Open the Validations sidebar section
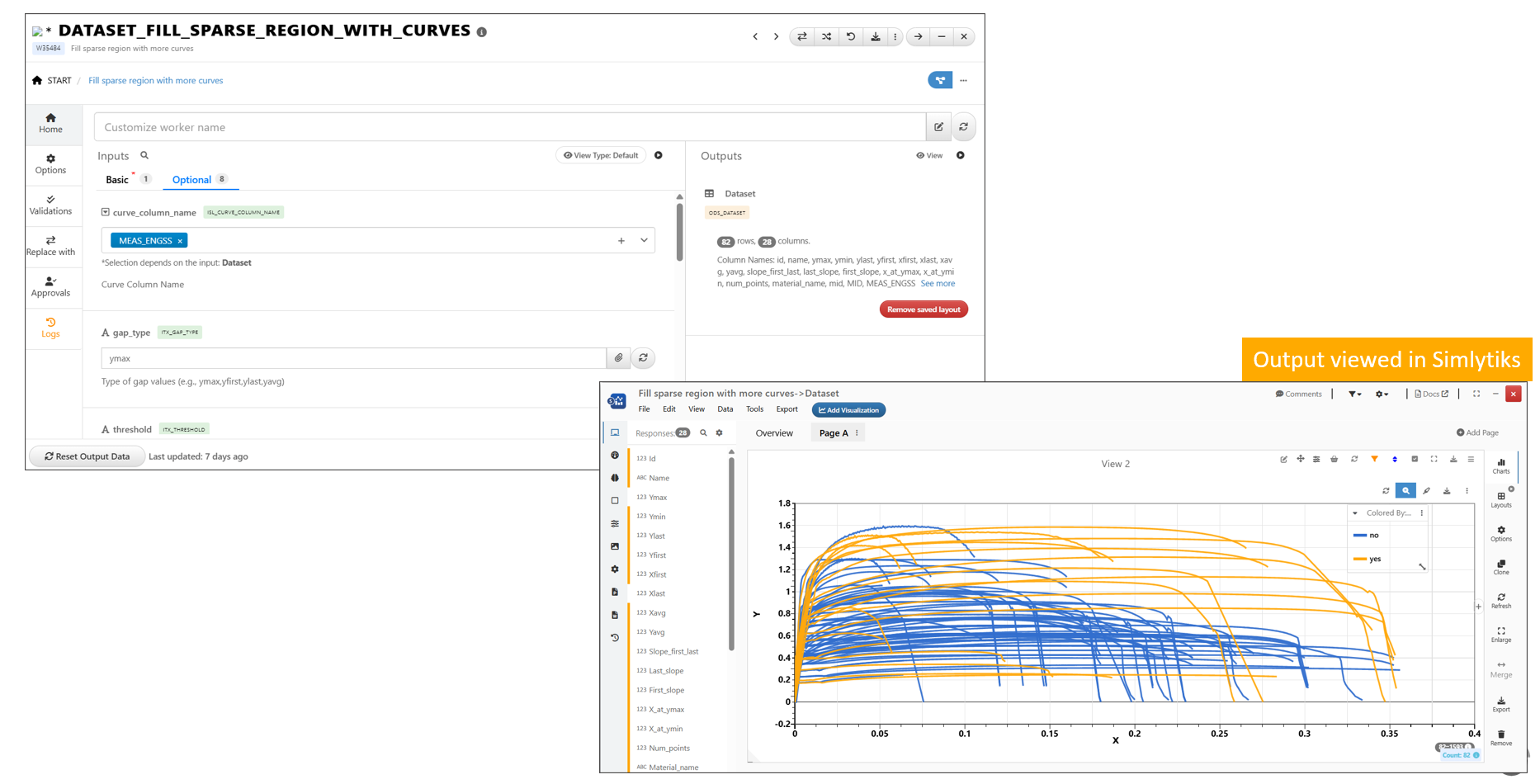This screenshot has width=1540, height=784. click(x=50, y=205)
